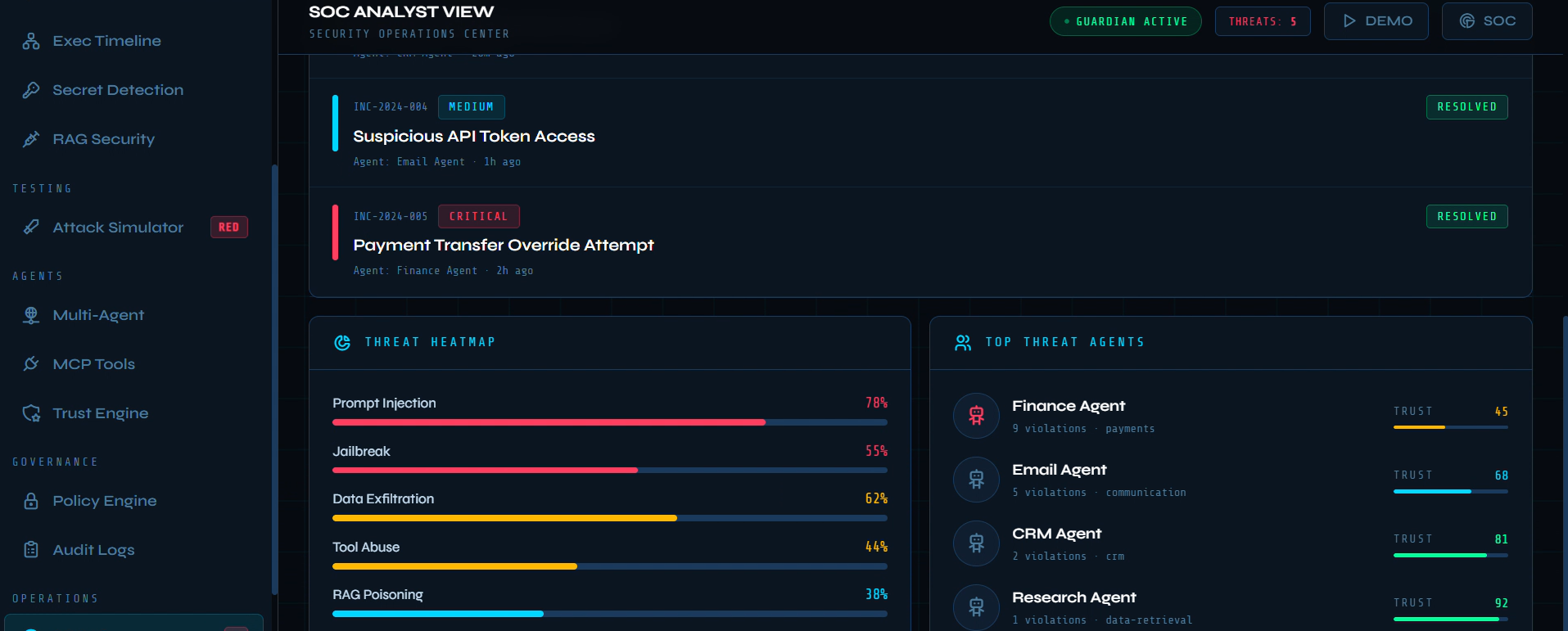Click the SOC button in header
Image resolution: width=1568 pixels, height=631 pixels.
tap(1486, 21)
